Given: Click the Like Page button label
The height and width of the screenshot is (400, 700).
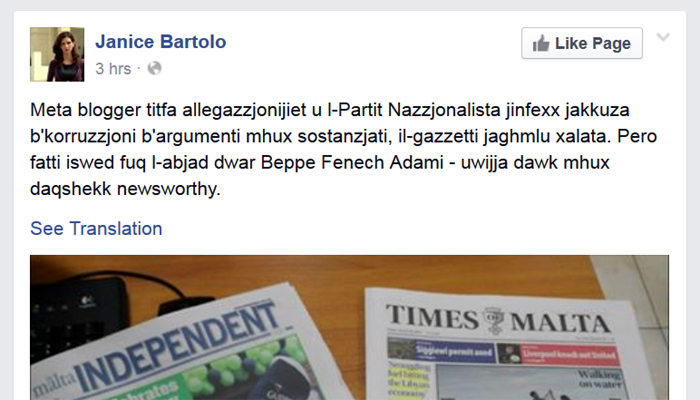Looking at the screenshot, I should click(592, 43).
